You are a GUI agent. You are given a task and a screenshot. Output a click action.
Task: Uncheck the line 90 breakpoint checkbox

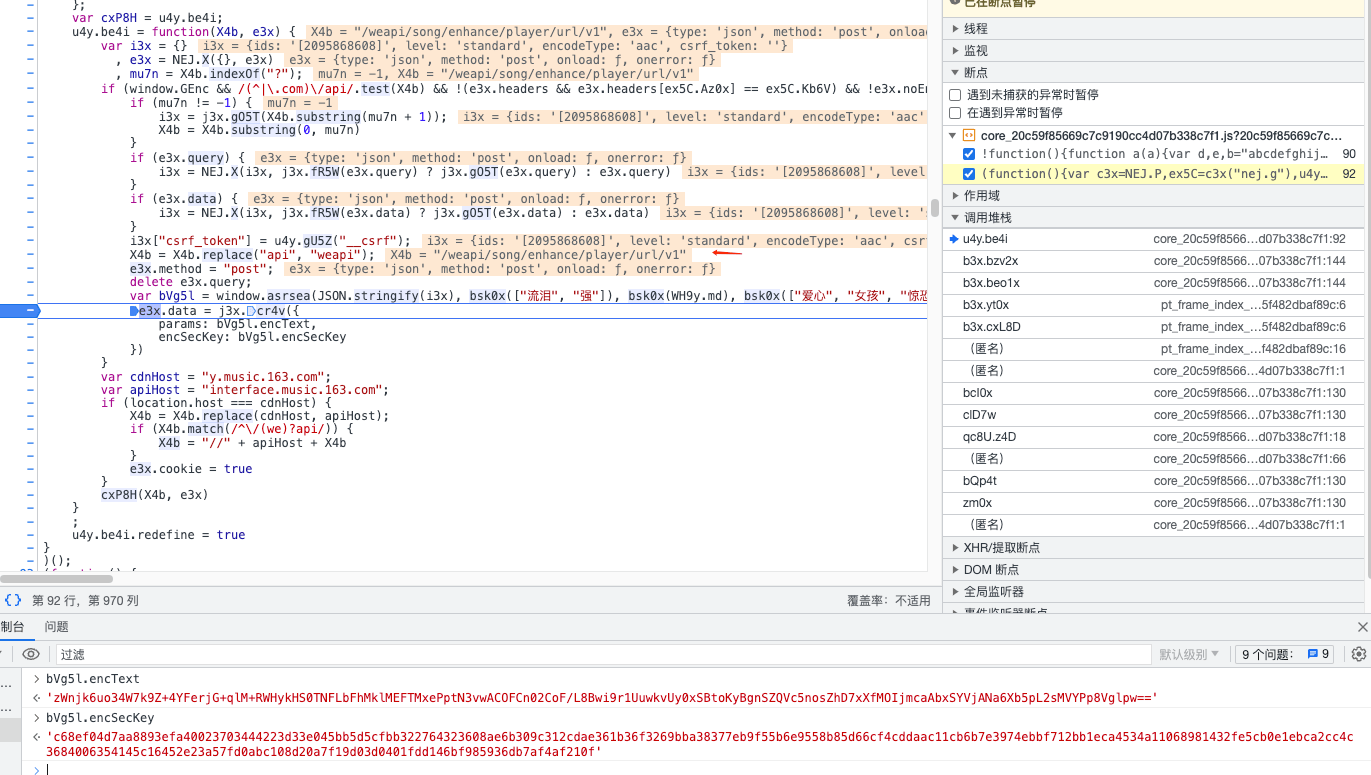click(x=968, y=154)
